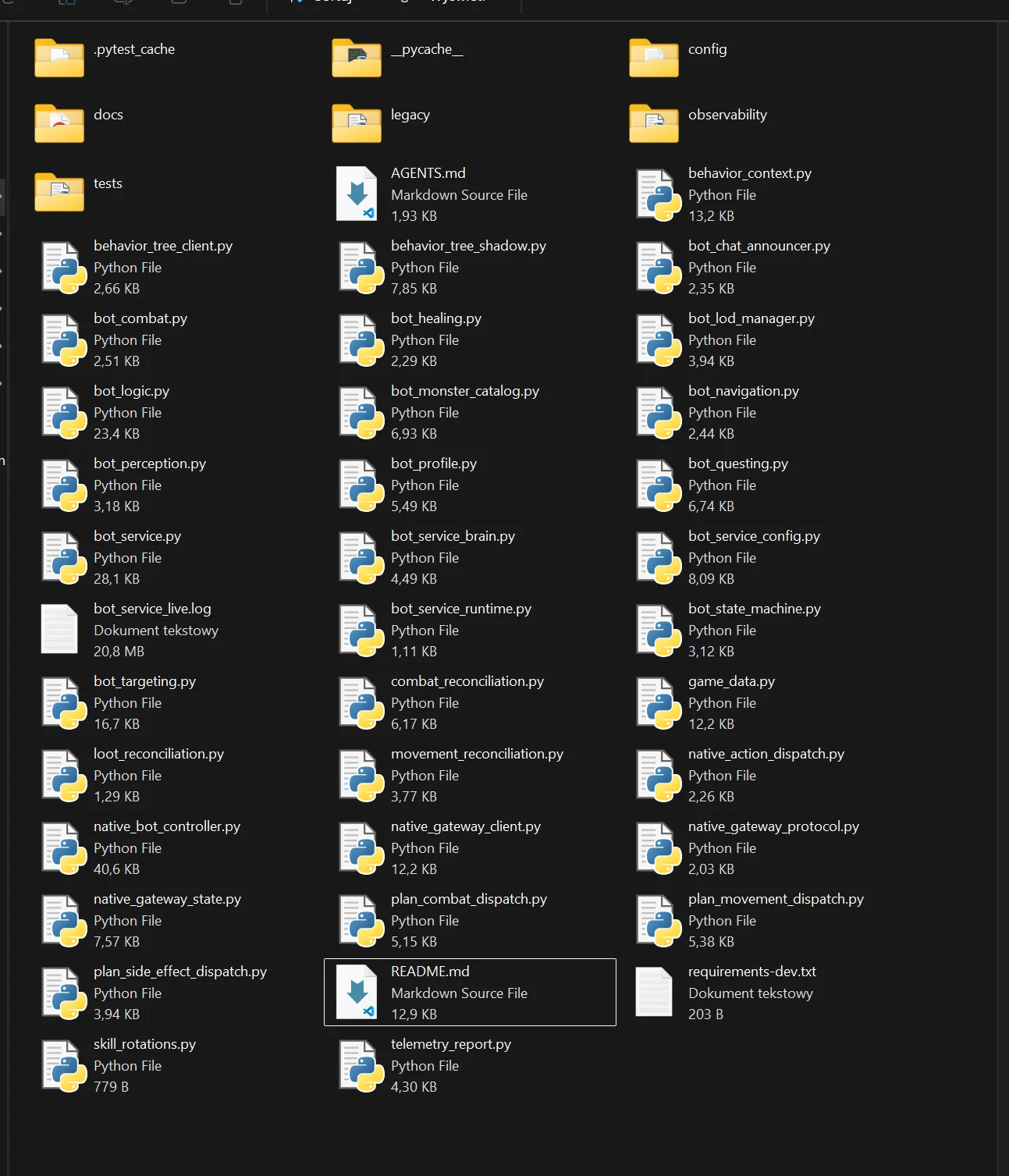Image resolution: width=1009 pixels, height=1176 pixels.
Task: Click the behavior_context.py Python icon
Action: [x=659, y=195]
